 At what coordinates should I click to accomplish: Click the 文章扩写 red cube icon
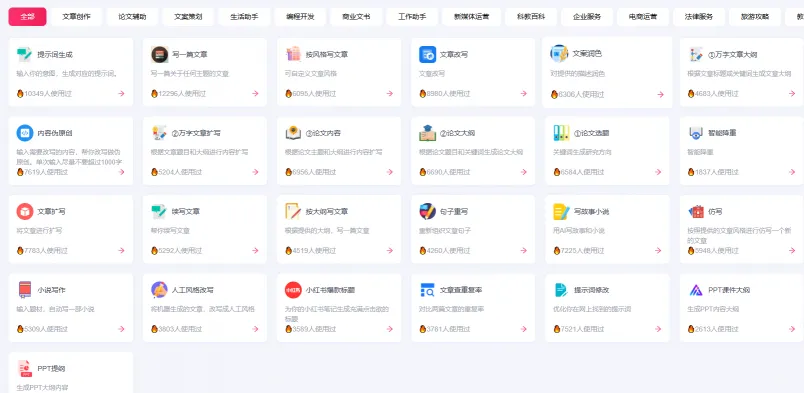point(25,211)
